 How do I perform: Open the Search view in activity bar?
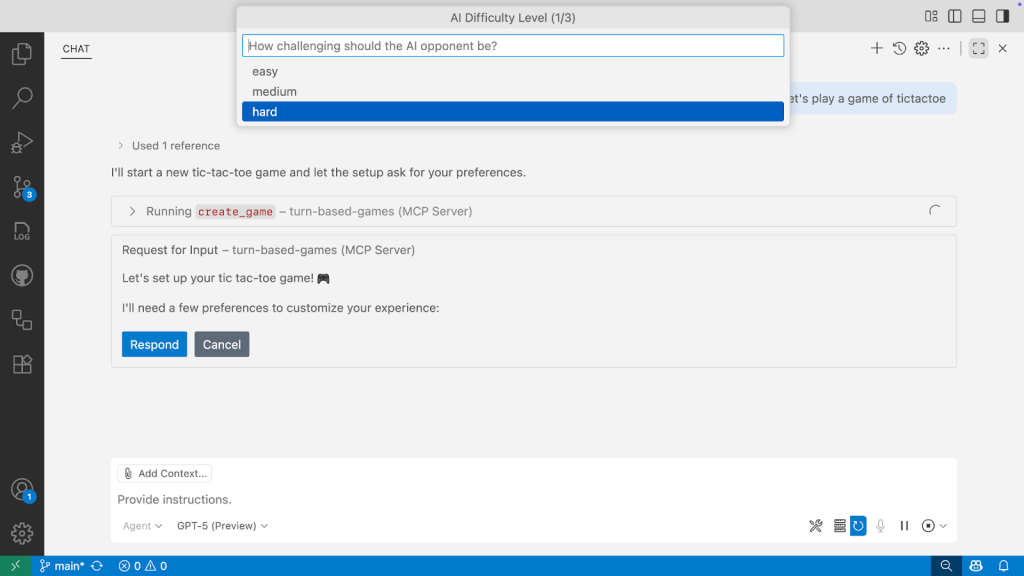click(x=22, y=98)
